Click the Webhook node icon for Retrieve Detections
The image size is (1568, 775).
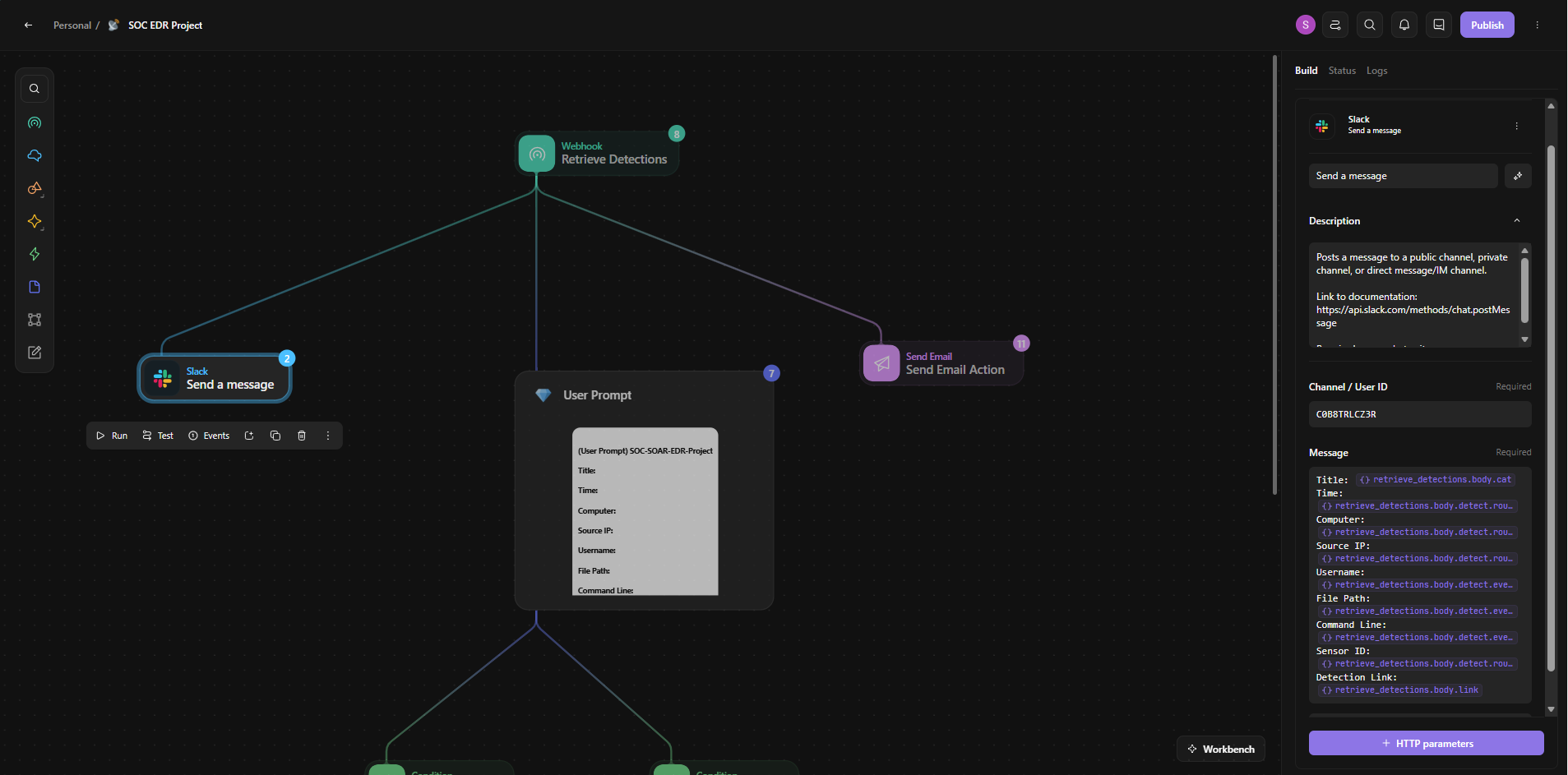(x=537, y=154)
